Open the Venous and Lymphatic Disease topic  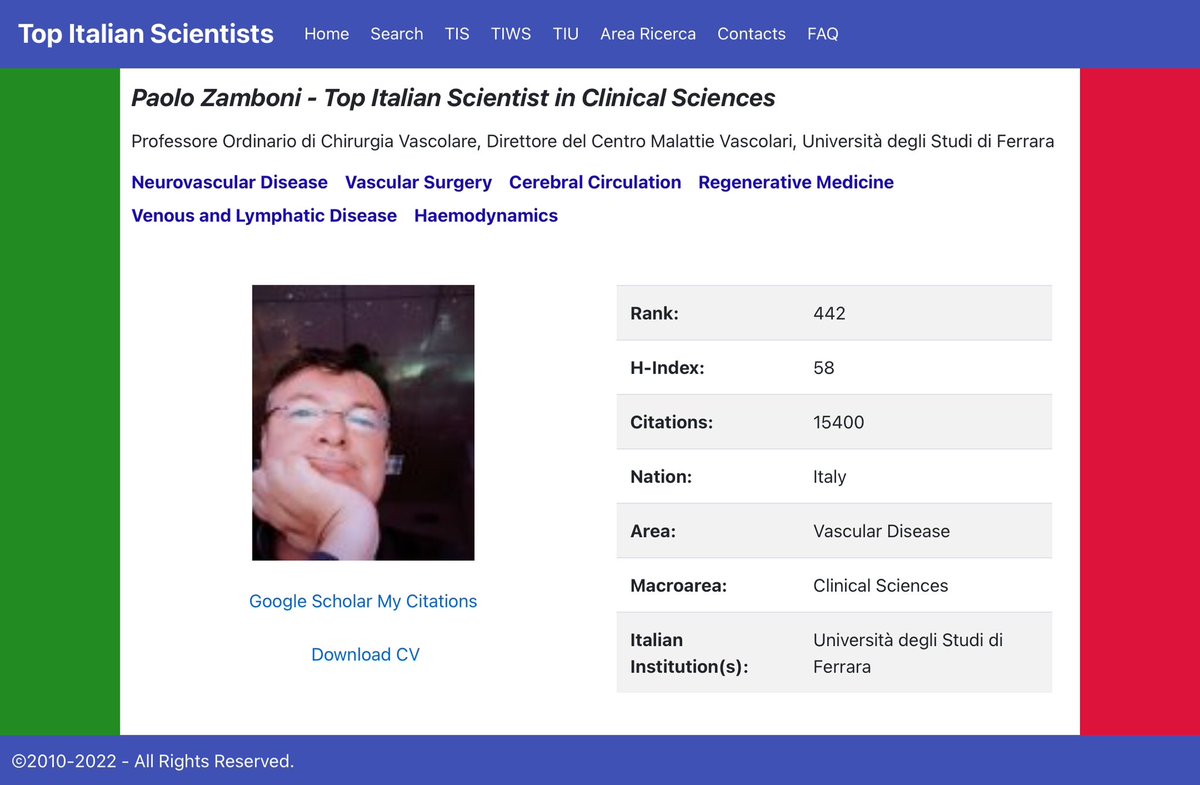click(264, 215)
